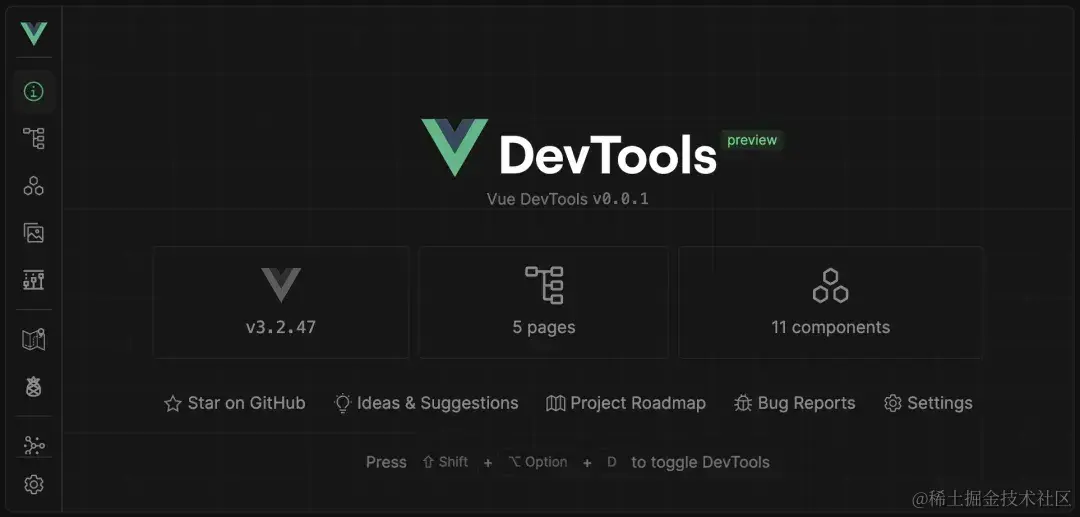Click Star on GitHub link
This screenshot has width=1080, height=517.
(235, 403)
